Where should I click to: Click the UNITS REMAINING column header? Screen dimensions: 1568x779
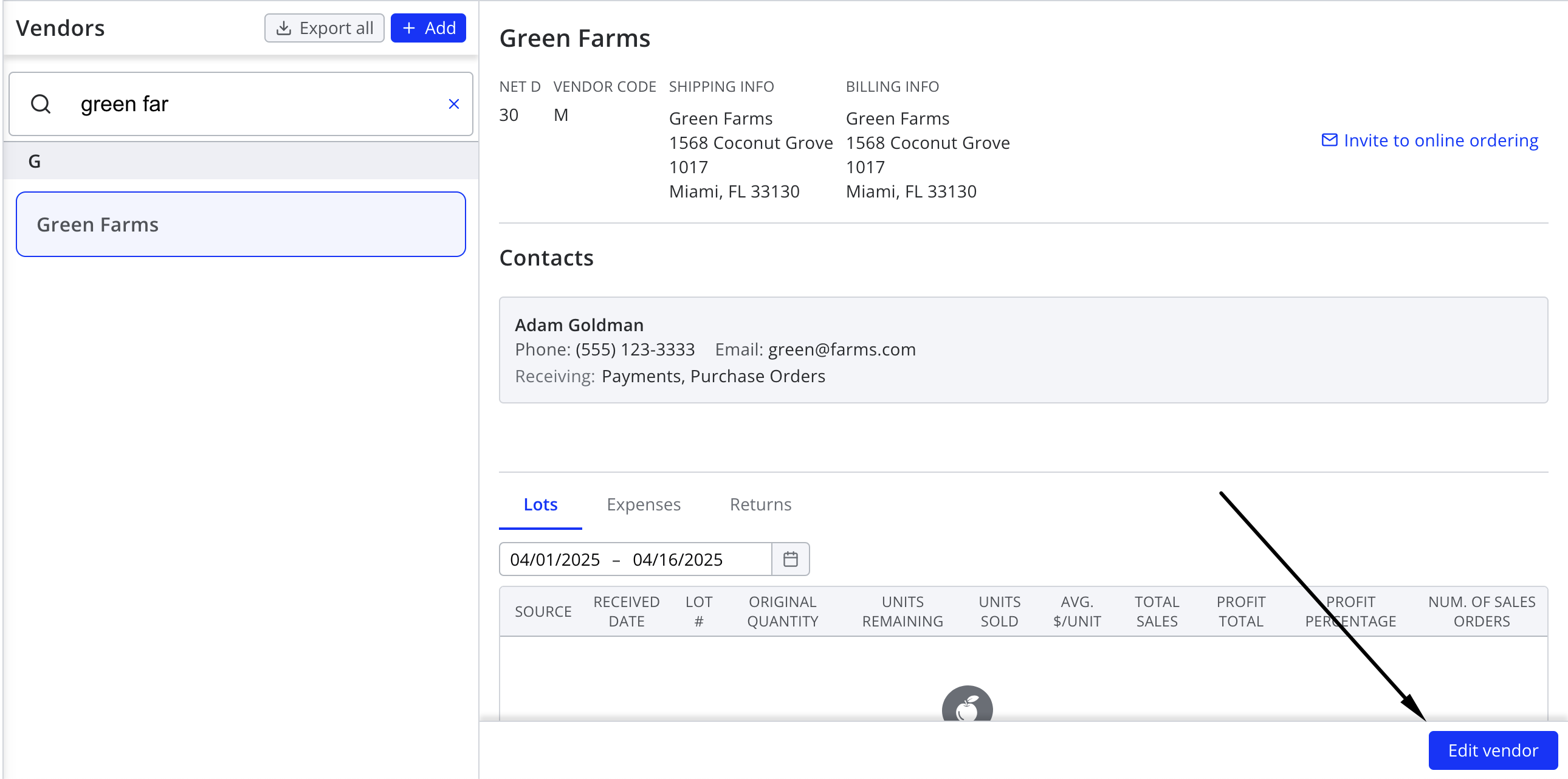coord(902,611)
